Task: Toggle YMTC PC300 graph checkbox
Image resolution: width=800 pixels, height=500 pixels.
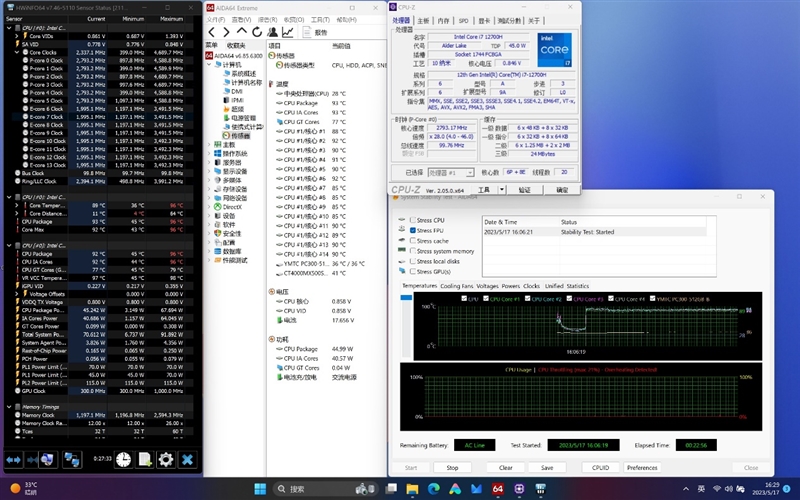Action: click(652, 298)
